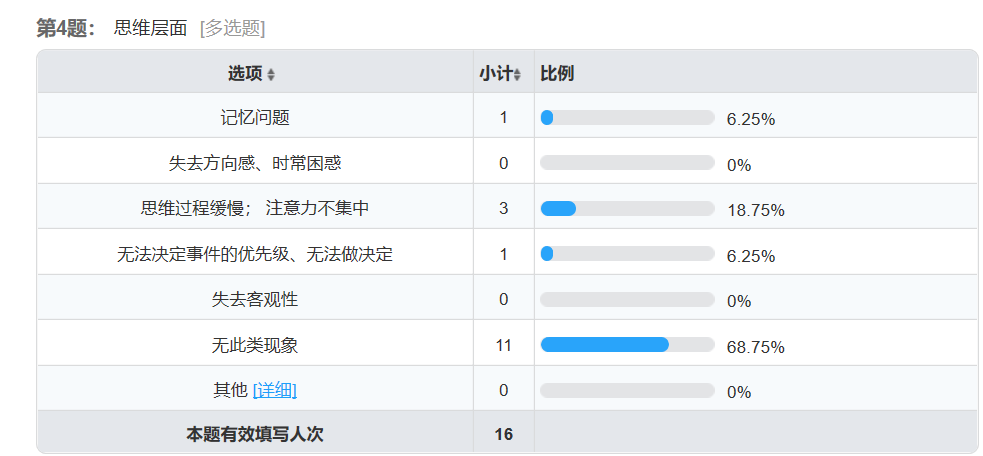
Task: Click the sort arrows beside 选项 header
Action: click(x=271, y=75)
